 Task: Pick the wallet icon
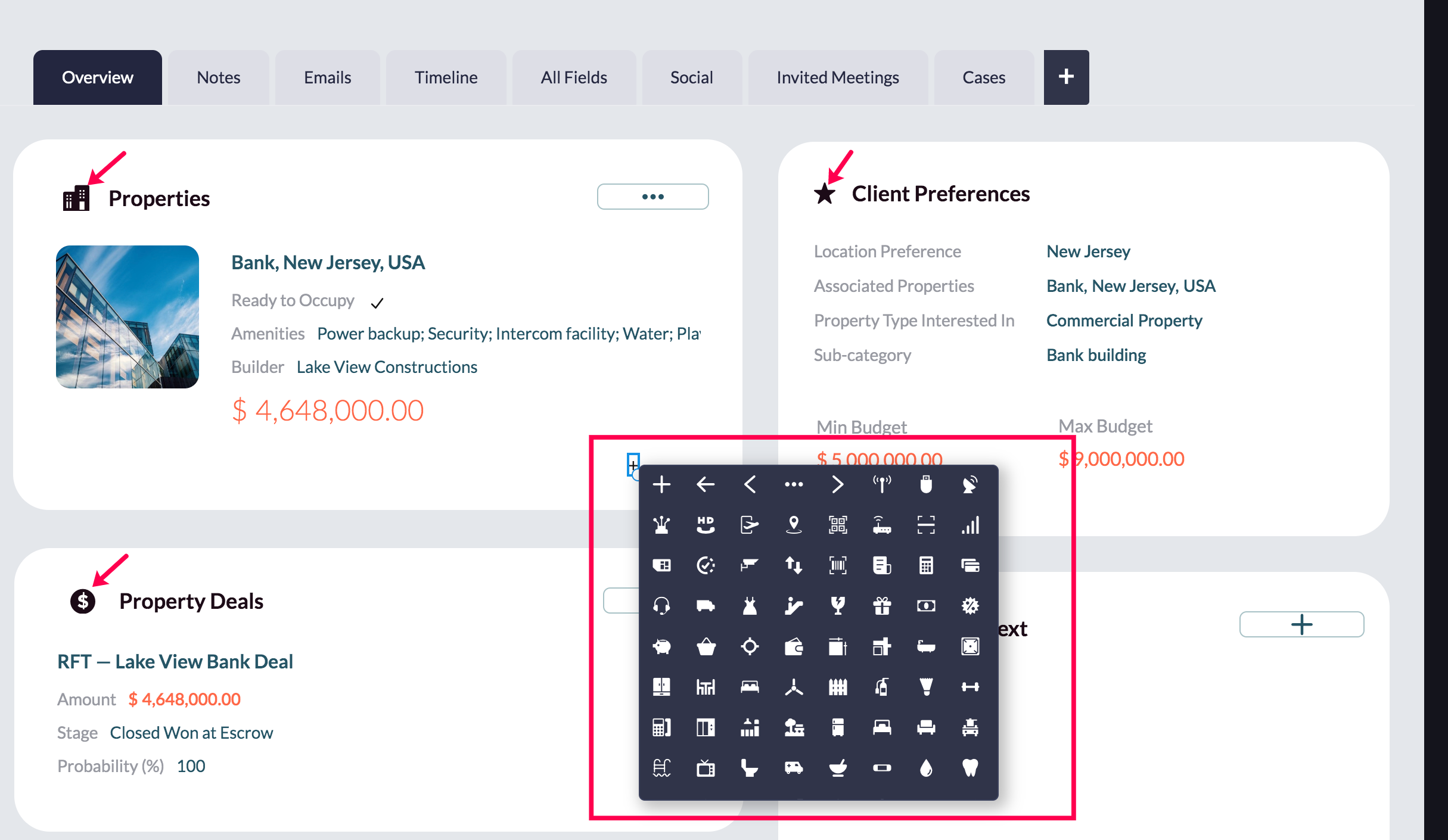coord(794,646)
